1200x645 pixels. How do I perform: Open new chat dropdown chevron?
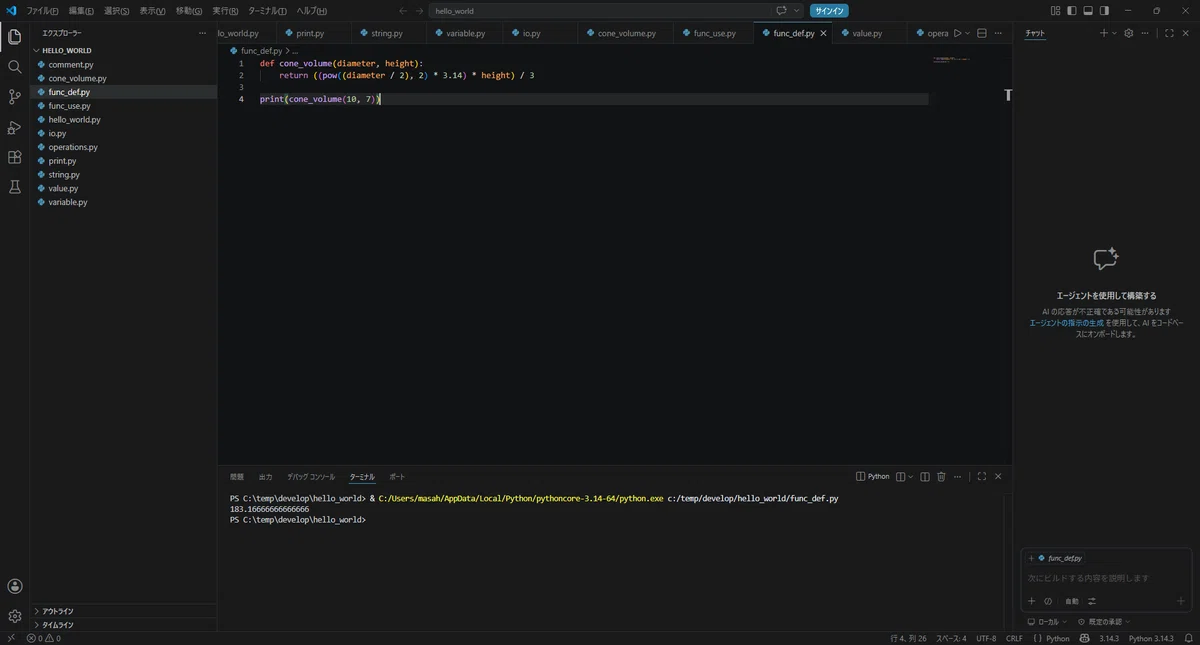coord(1114,33)
